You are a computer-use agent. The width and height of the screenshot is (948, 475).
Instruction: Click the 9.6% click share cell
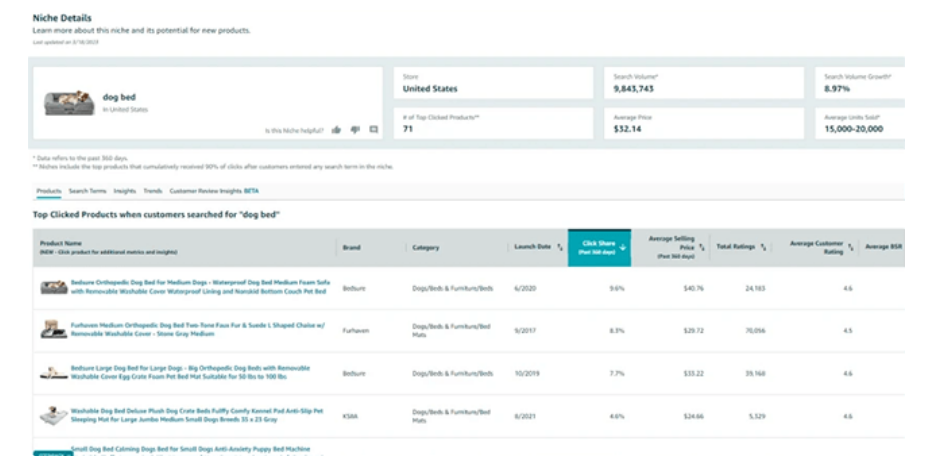[617, 288]
